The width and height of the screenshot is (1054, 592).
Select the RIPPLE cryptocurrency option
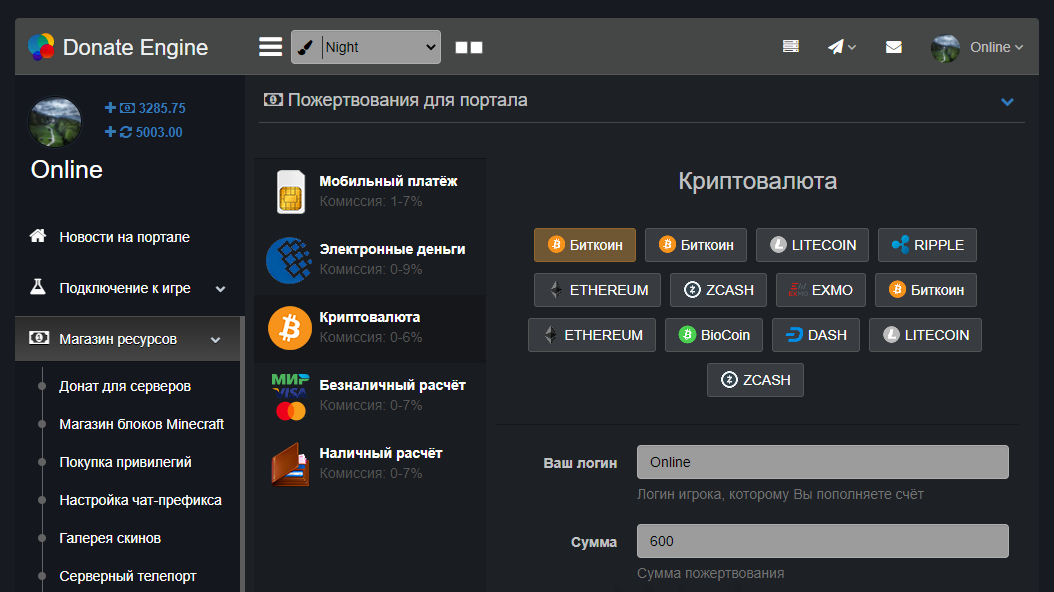(927, 245)
